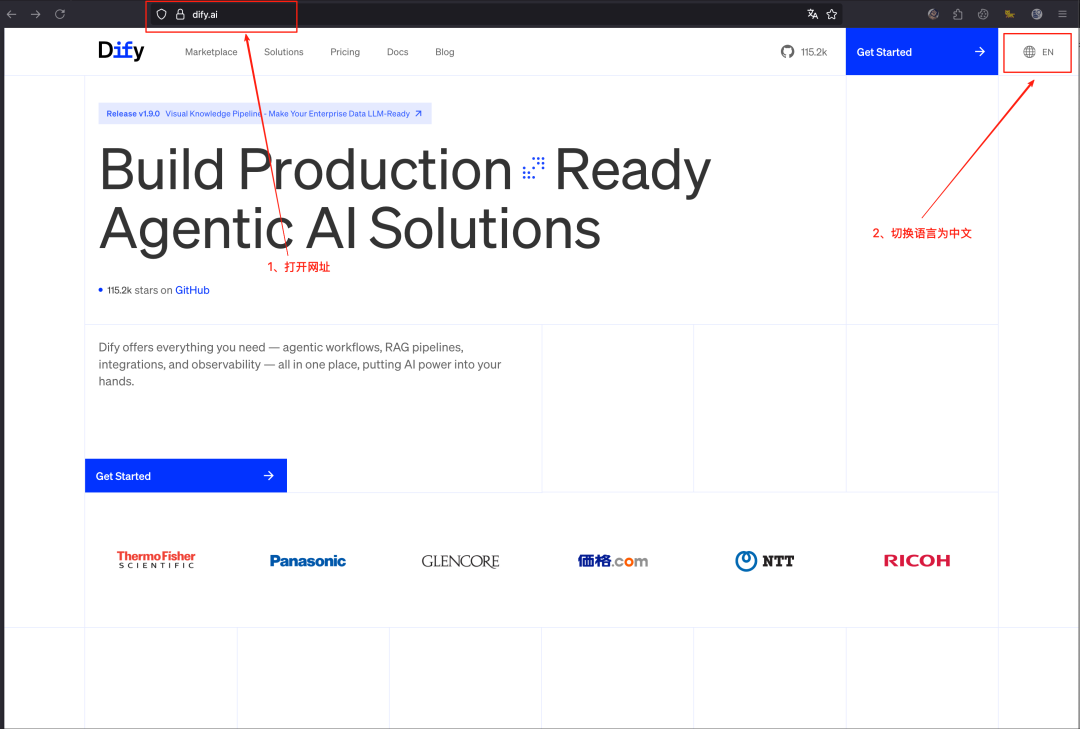
Task: Click the shield tracking protection icon
Action: [161, 14]
